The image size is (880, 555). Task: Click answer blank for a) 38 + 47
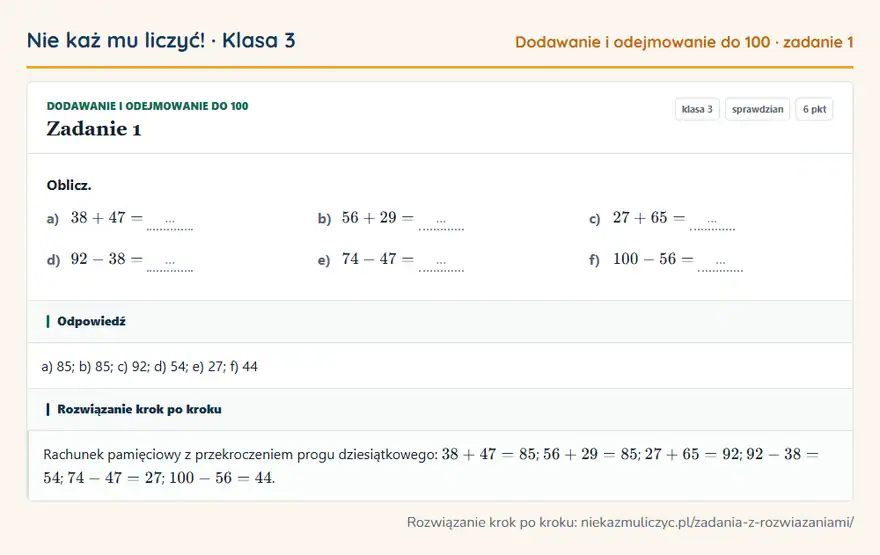(x=170, y=223)
